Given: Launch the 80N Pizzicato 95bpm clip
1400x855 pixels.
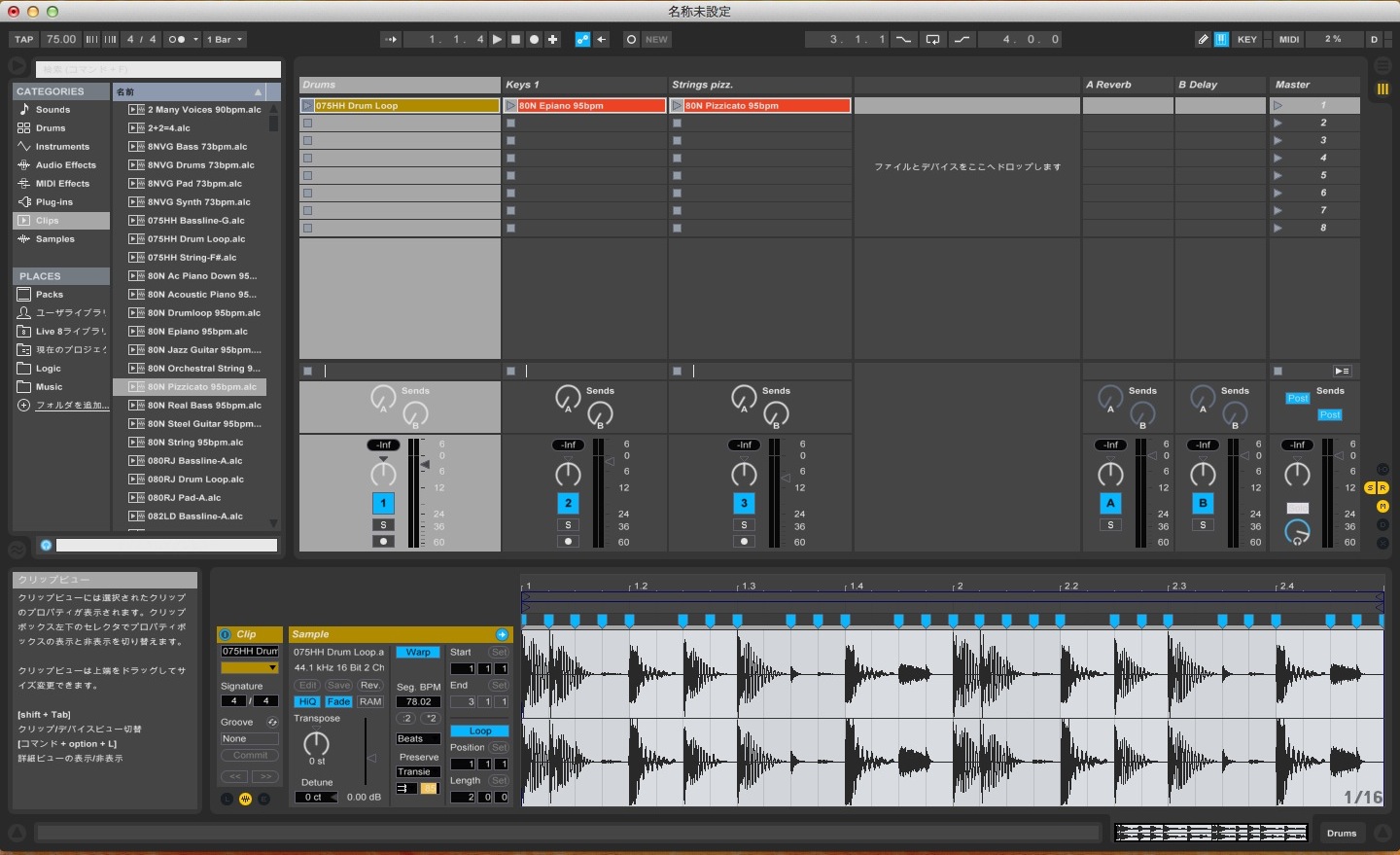Looking at the screenshot, I should tap(677, 106).
